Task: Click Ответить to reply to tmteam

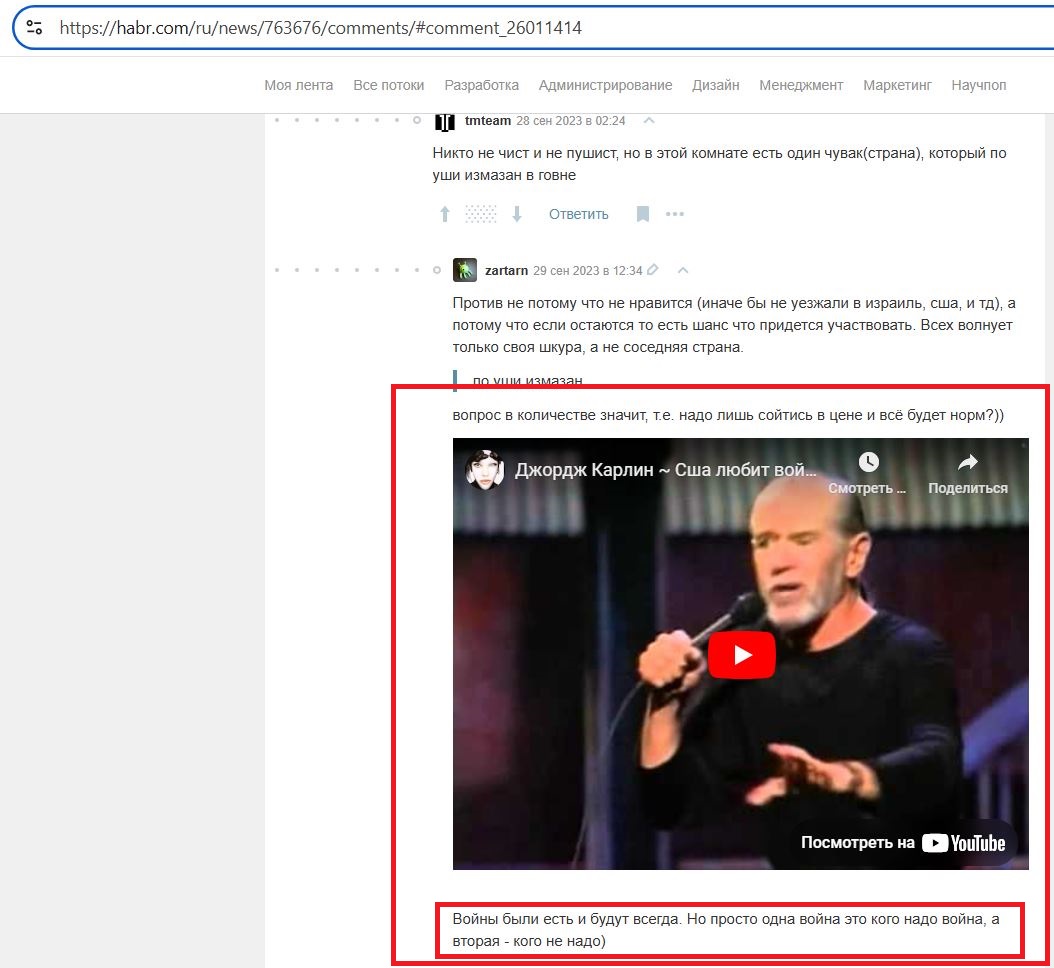Action: coord(578,214)
